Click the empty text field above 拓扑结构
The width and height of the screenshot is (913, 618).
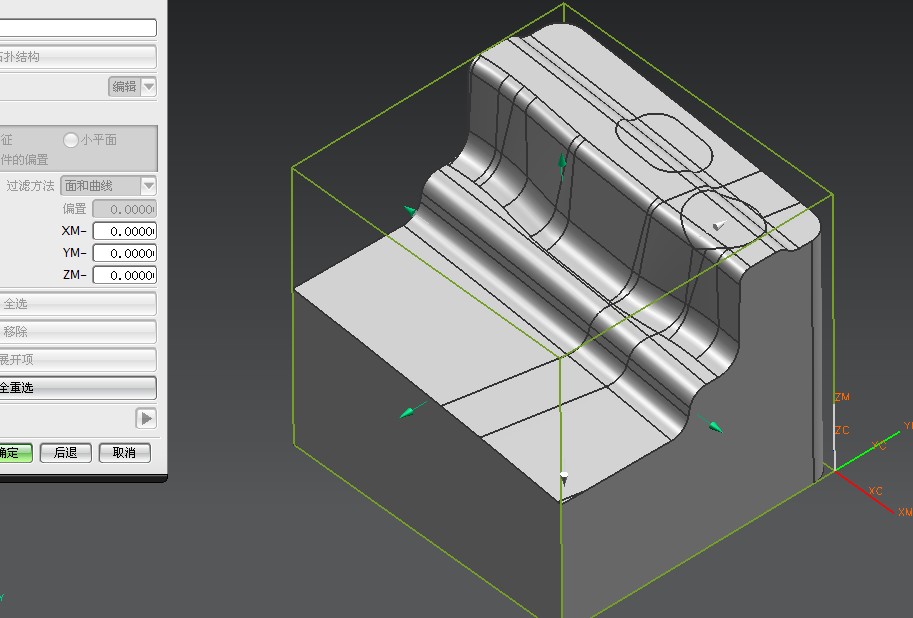(x=77, y=28)
